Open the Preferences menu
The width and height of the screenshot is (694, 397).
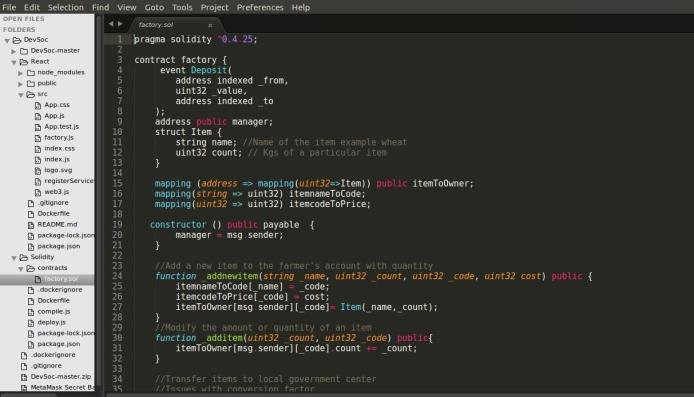coord(260,8)
